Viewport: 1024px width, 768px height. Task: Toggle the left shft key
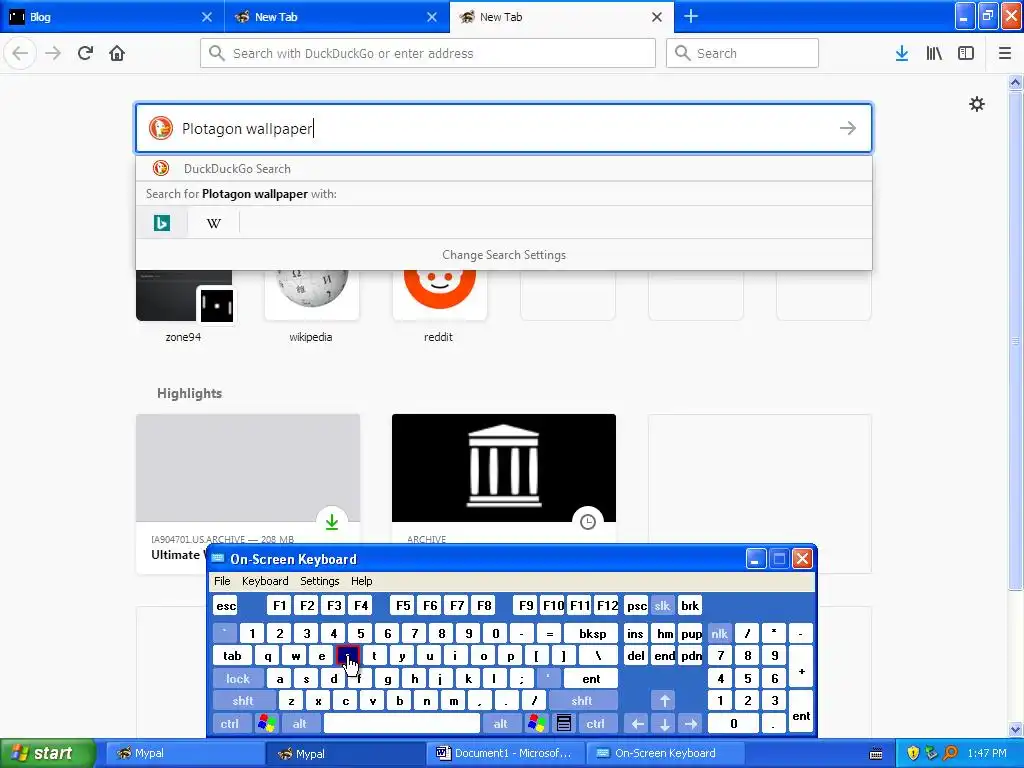(x=242, y=701)
